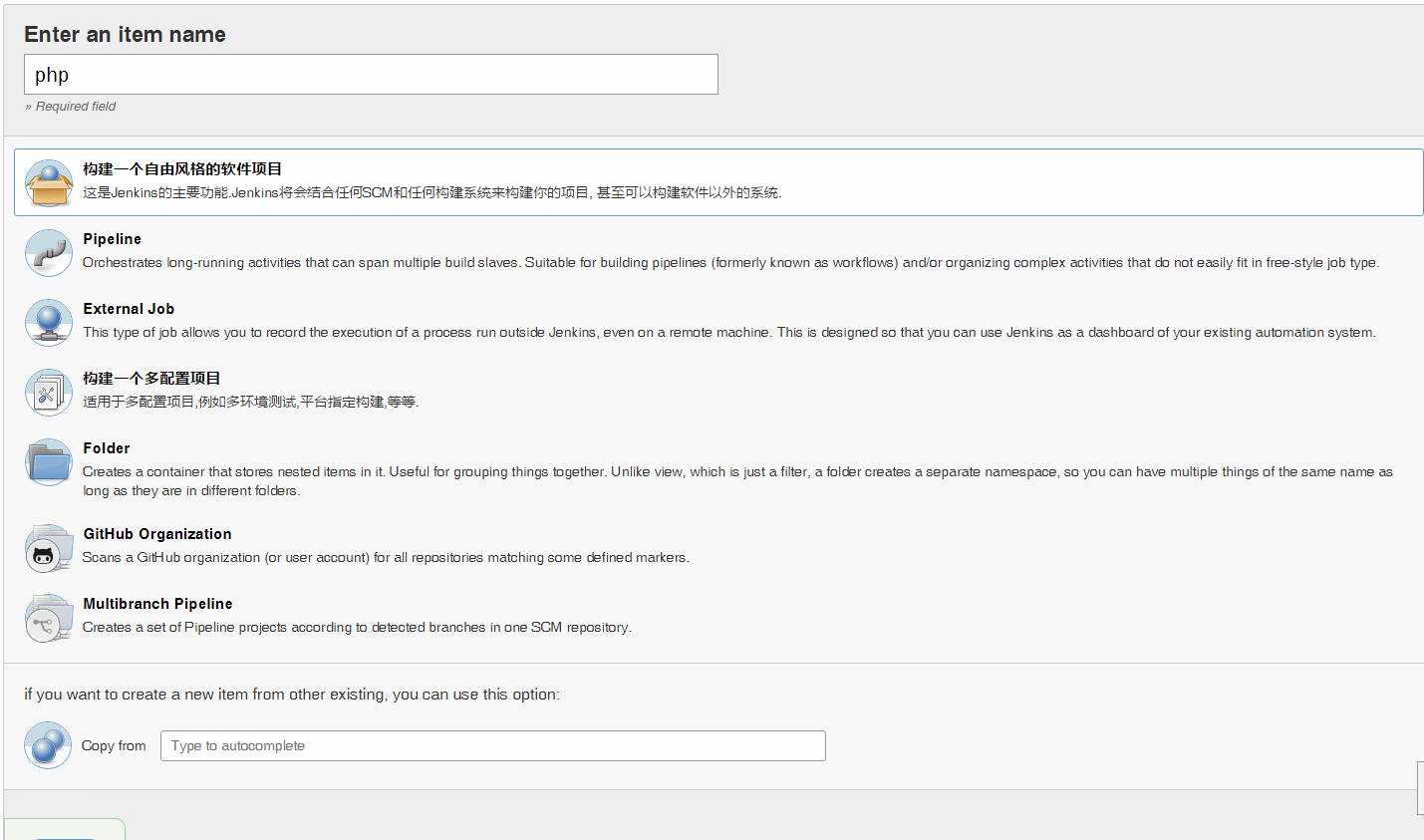Click the Pipeline pipe icon

pyautogui.click(x=48, y=253)
